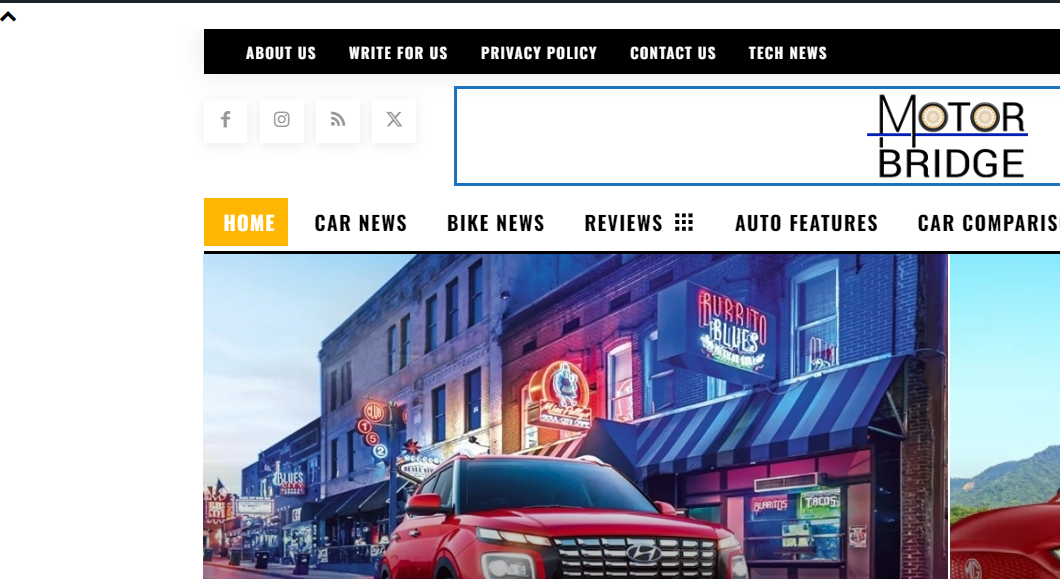Open Reviews menu item
The height and width of the screenshot is (579, 1060).
(x=623, y=223)
